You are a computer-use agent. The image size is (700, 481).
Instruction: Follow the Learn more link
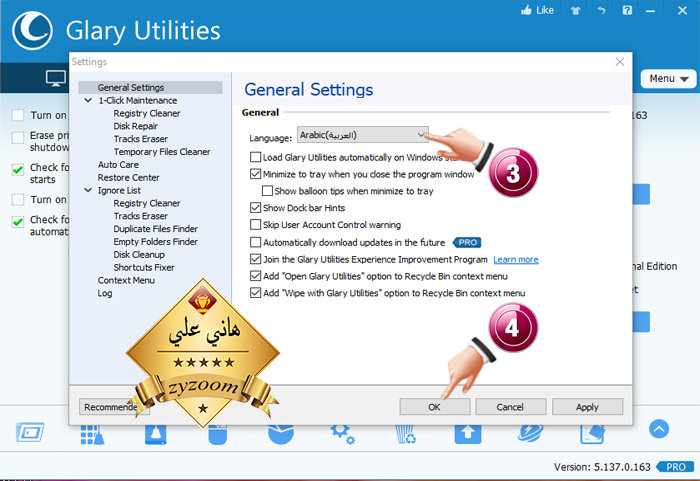tap(516, 259)
